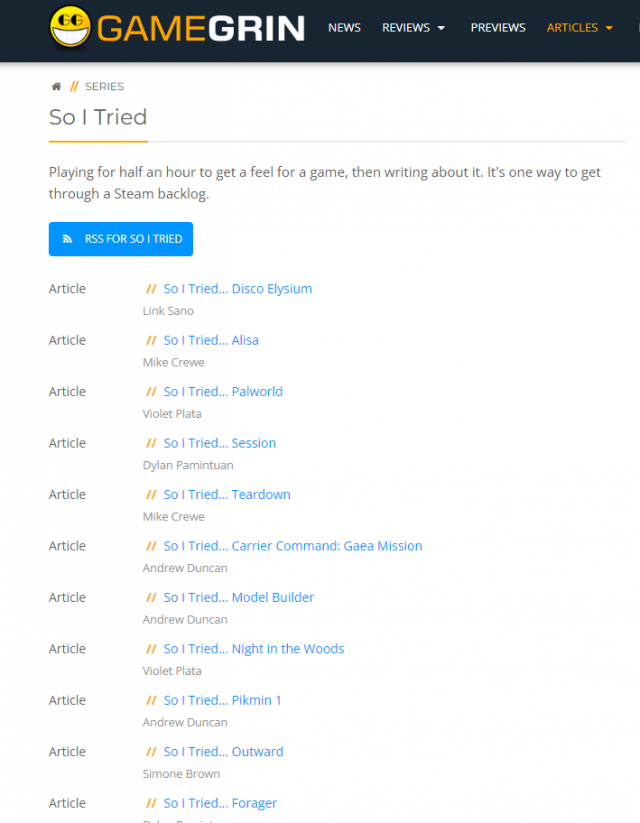Click the home icon in breadcrumb
The width and height of the screenshot is (640, 823).
pos(56,87)
